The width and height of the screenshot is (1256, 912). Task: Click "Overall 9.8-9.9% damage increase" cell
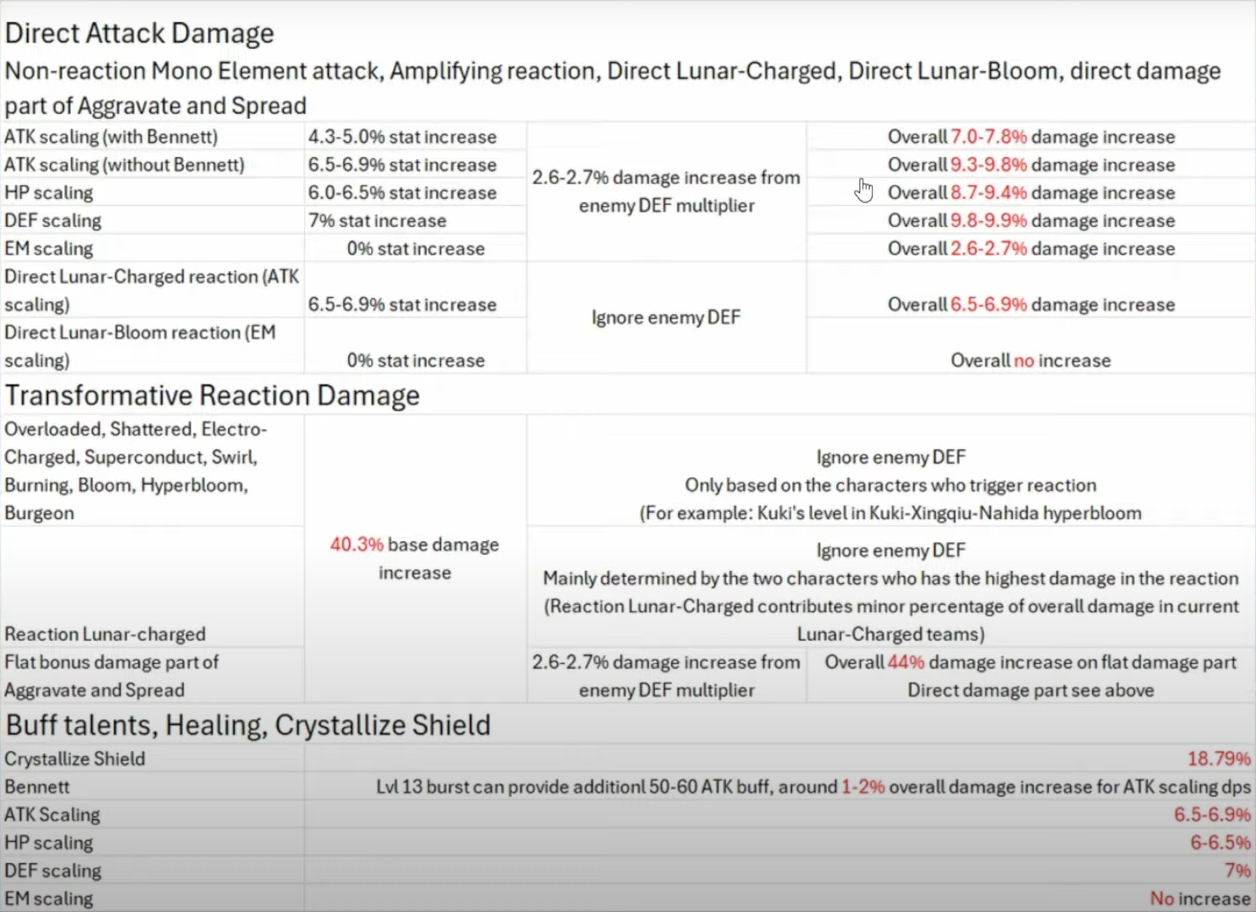click(x=1031, y=221)
